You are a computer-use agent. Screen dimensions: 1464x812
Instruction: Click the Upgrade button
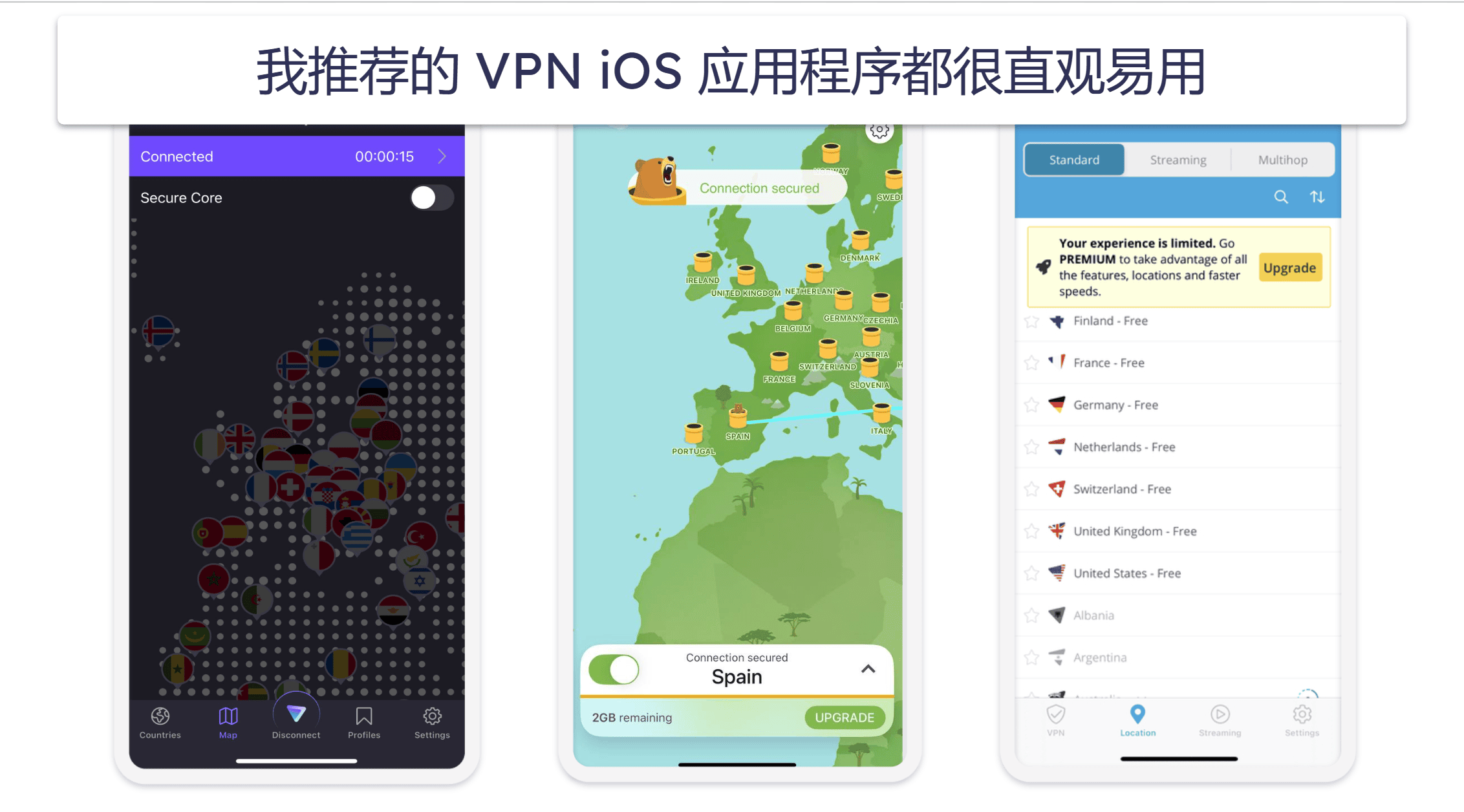(x=1290, y=268)
